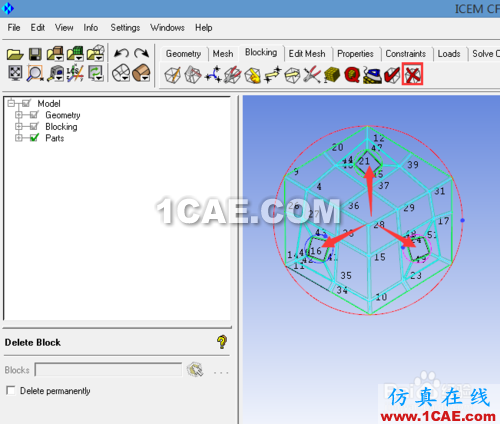Expand the Blocking tree node
The width and height of the screenshot is (500, 424).
[x=19, y=127]
